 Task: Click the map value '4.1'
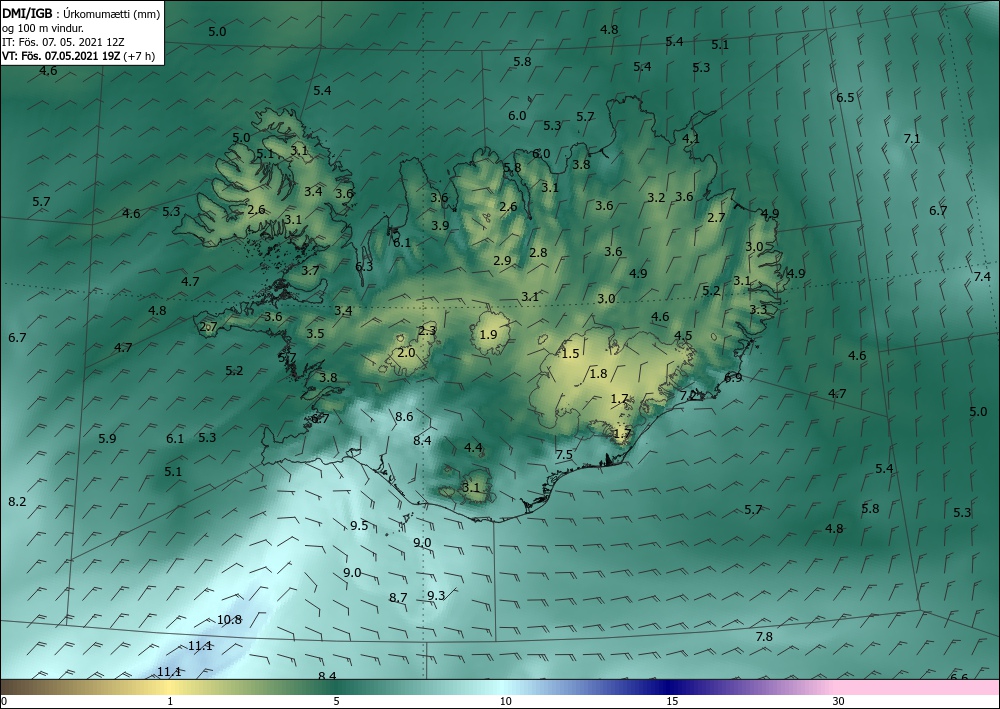tap(691, 138)
